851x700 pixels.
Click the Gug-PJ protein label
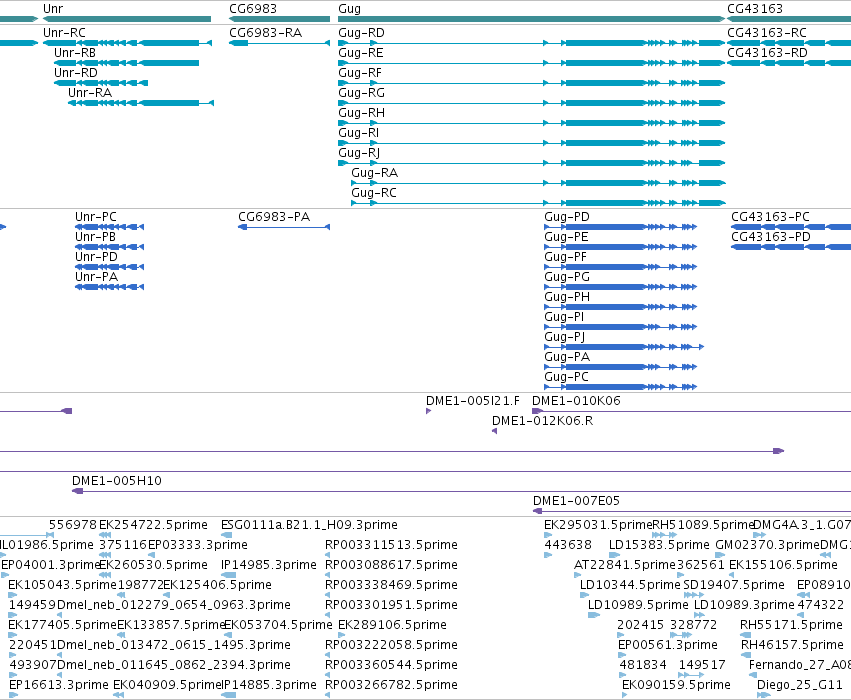click(565, 338)
